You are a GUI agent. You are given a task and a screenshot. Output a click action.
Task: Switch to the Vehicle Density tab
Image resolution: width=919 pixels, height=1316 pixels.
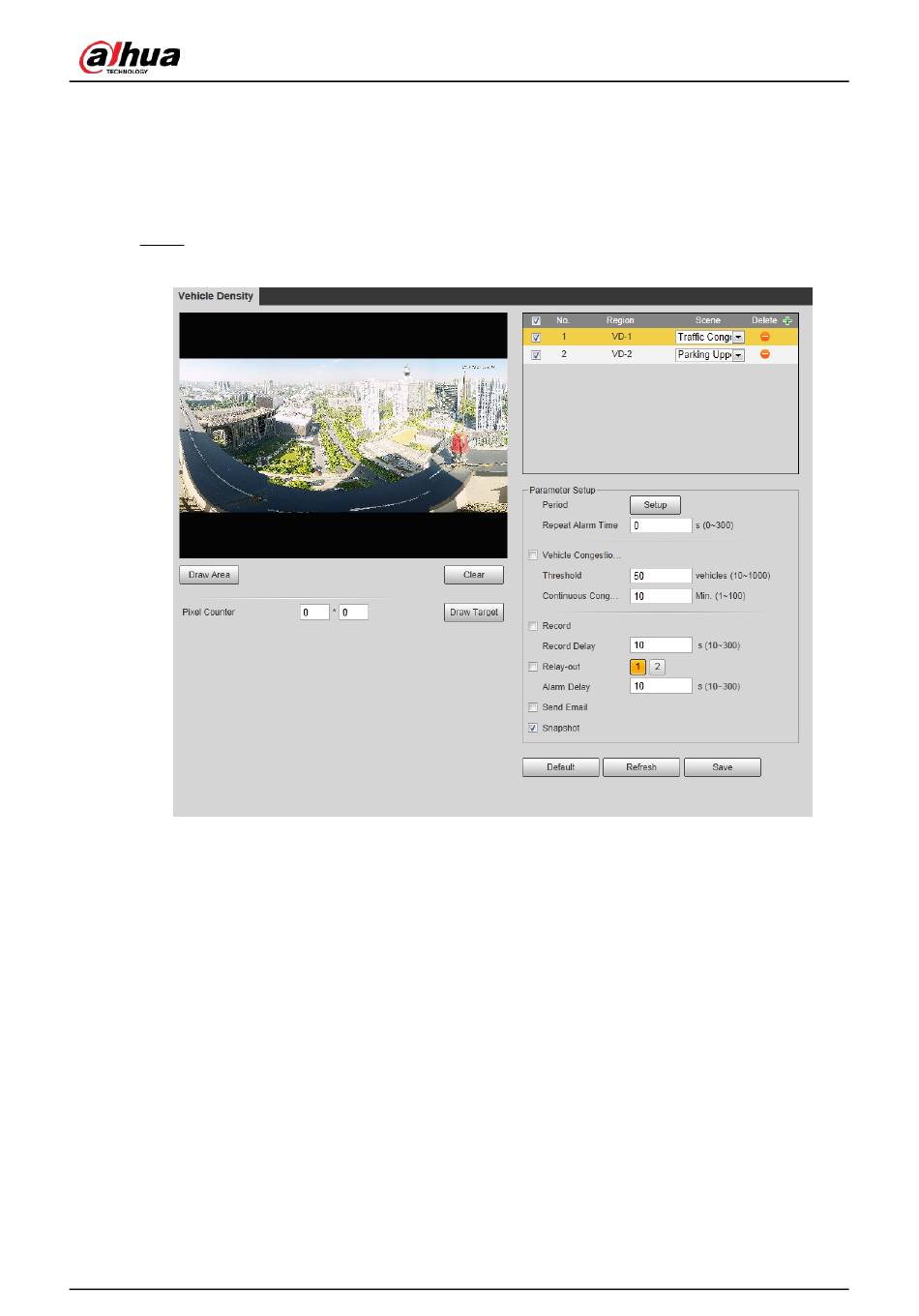coord(216,296)
